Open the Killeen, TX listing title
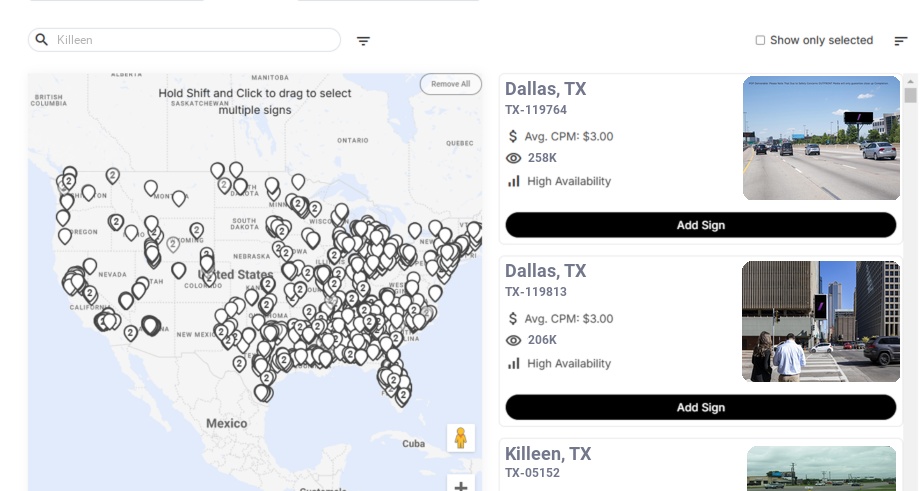The image size is (920, 491). [x=548, y=454]
